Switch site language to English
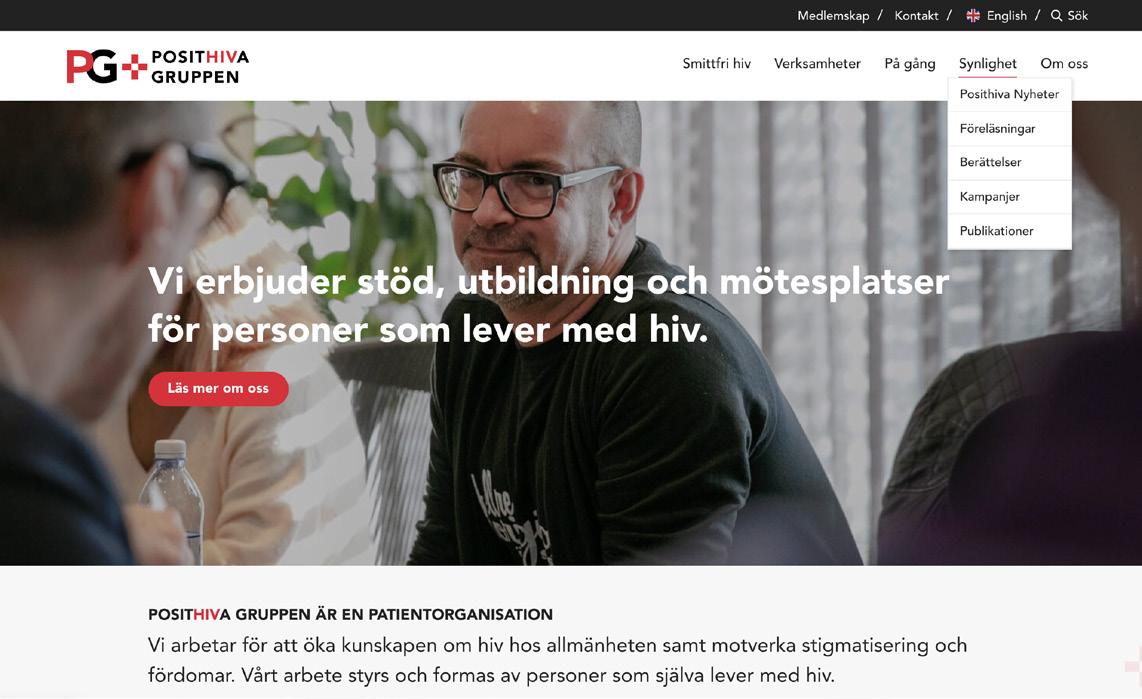Image resolution: width=1142 pixels, height=699 pixels. click(x=1007, y=15)
